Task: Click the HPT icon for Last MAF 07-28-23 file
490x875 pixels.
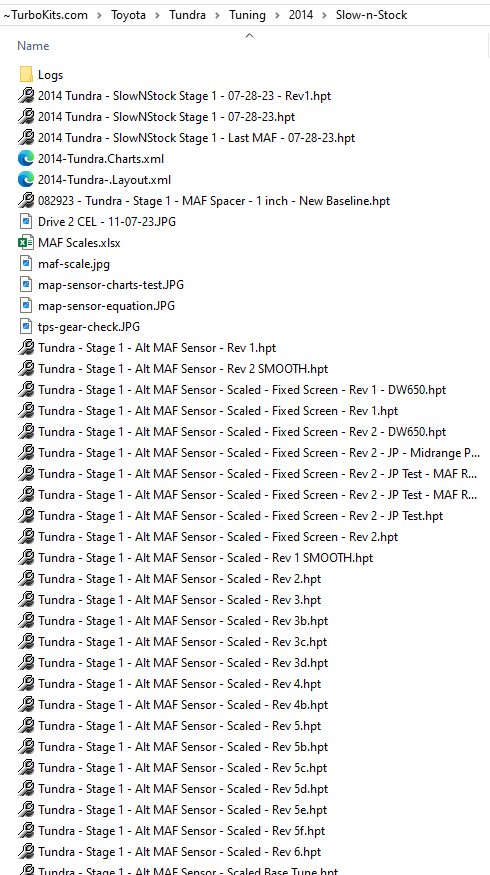Action: 26,137
